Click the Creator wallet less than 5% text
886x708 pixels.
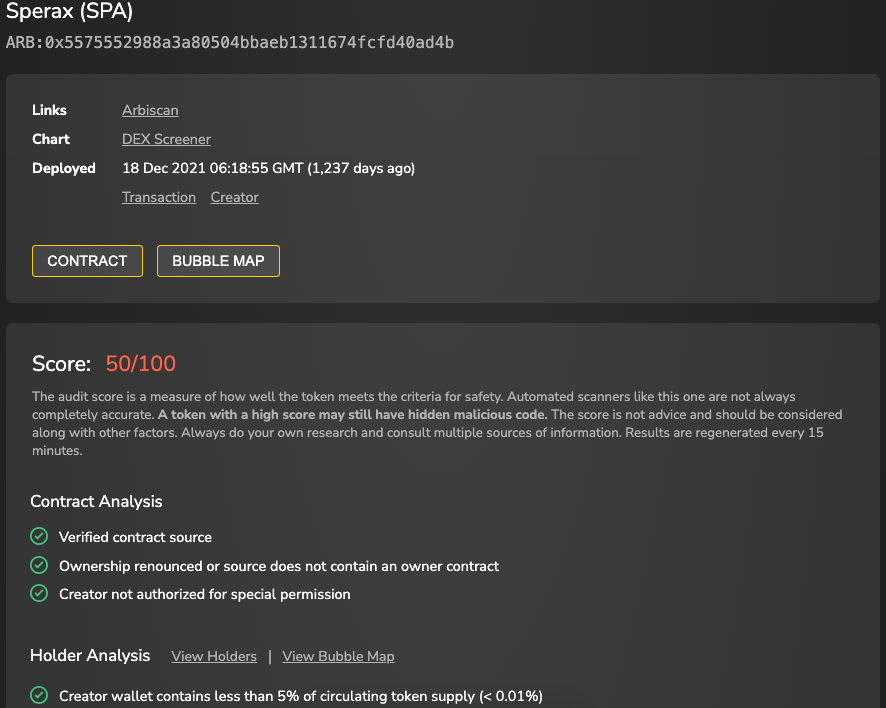point(301,696)
